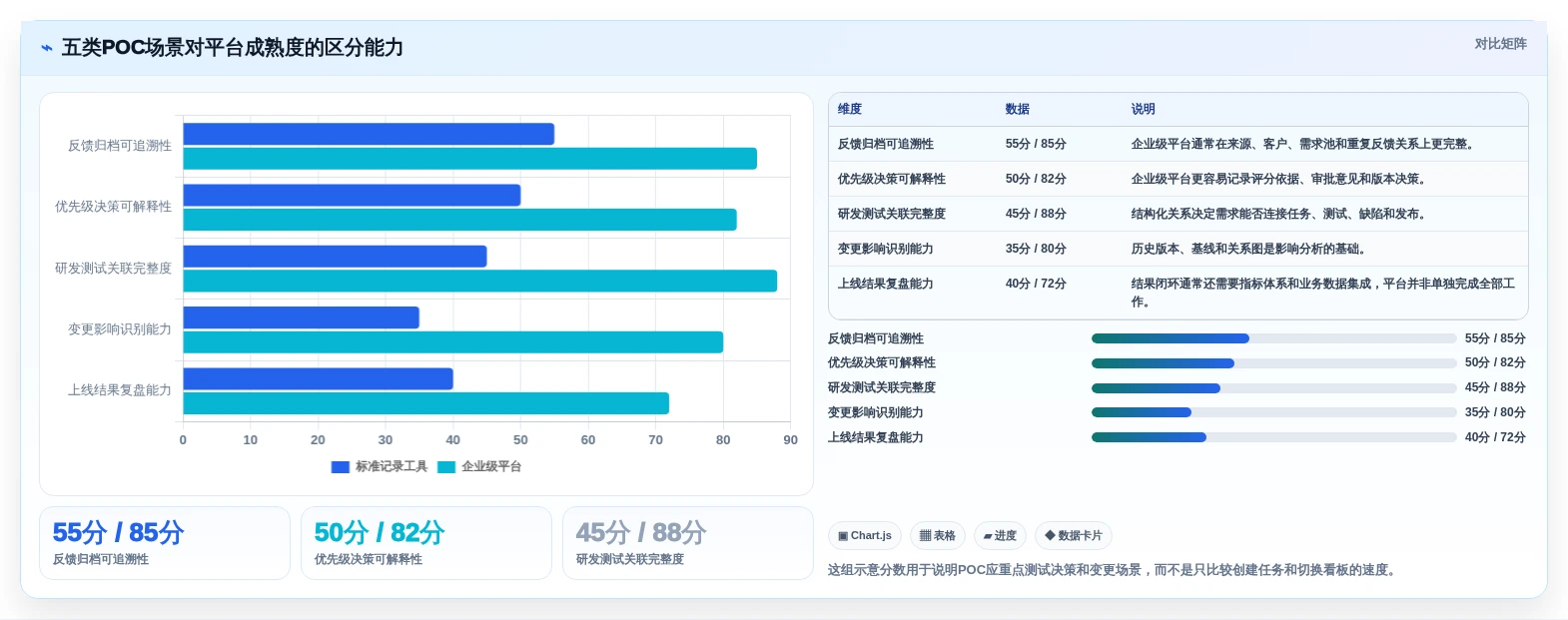
Task: Click the Chart.js tag chip
Action: (x=865, y=536)
